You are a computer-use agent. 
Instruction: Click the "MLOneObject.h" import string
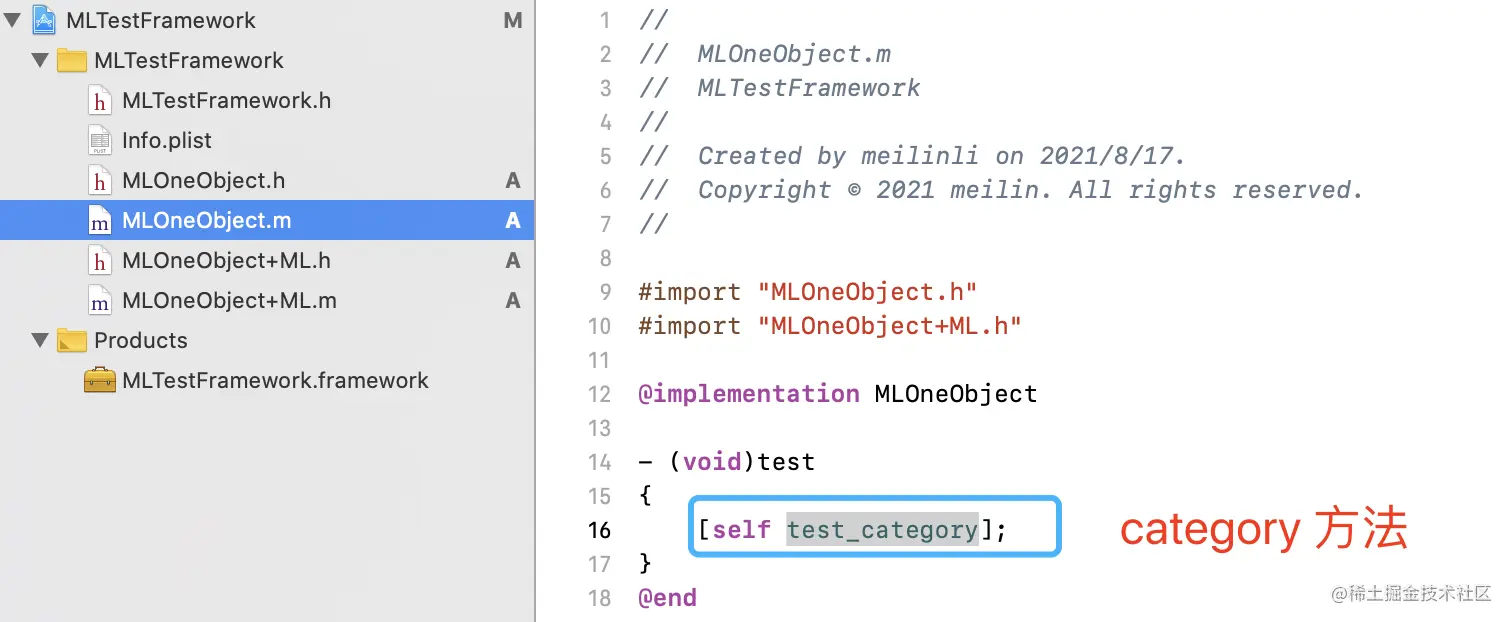click(867, 291)
